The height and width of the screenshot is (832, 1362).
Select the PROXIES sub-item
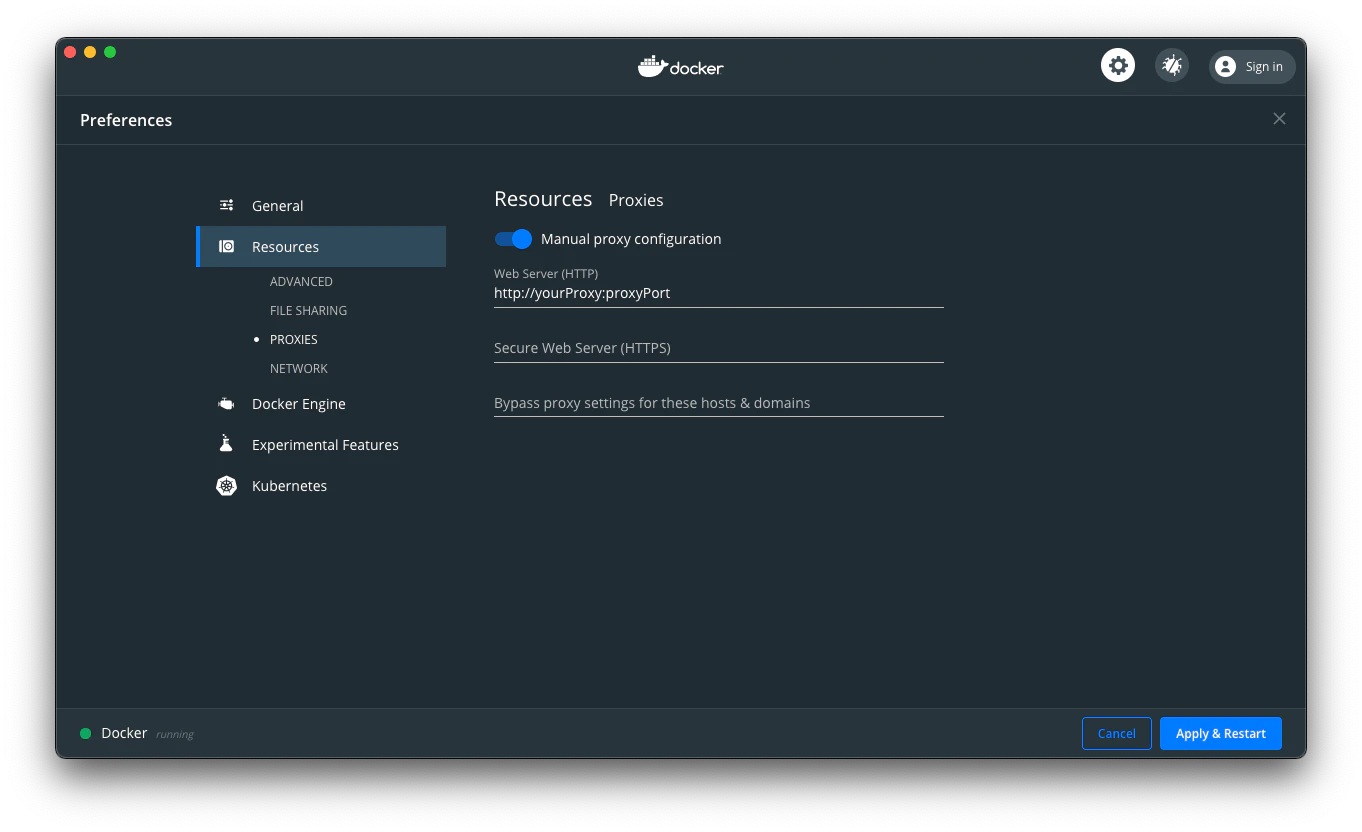pyautogui.click(x=294, y=340)
